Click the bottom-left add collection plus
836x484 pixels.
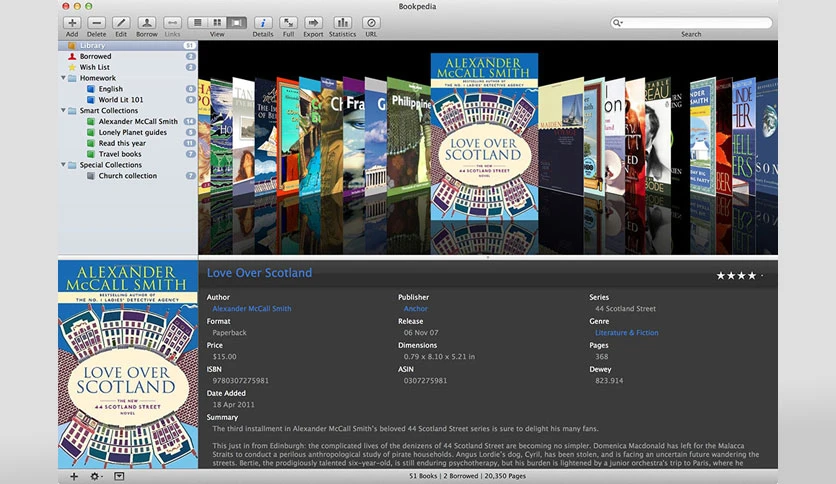click(74, 477)
